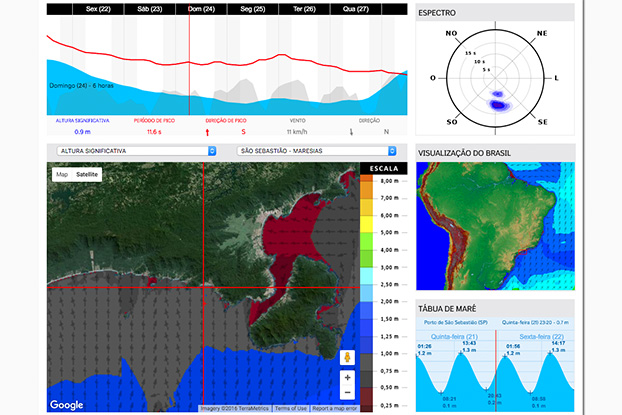Click the wind direction arrow icon
The width and height of the screenshot is (622, 415).
351,132
